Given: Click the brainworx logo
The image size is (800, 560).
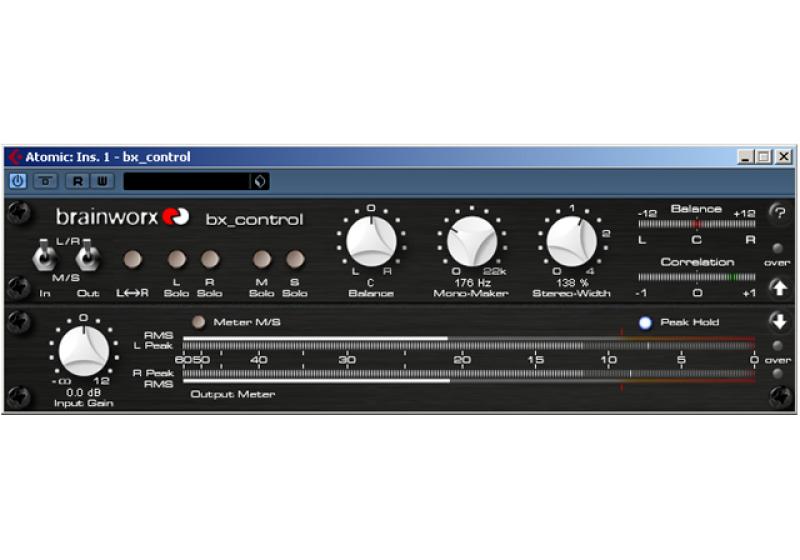Looking at the screenshot, I should (x=122, y=217).
